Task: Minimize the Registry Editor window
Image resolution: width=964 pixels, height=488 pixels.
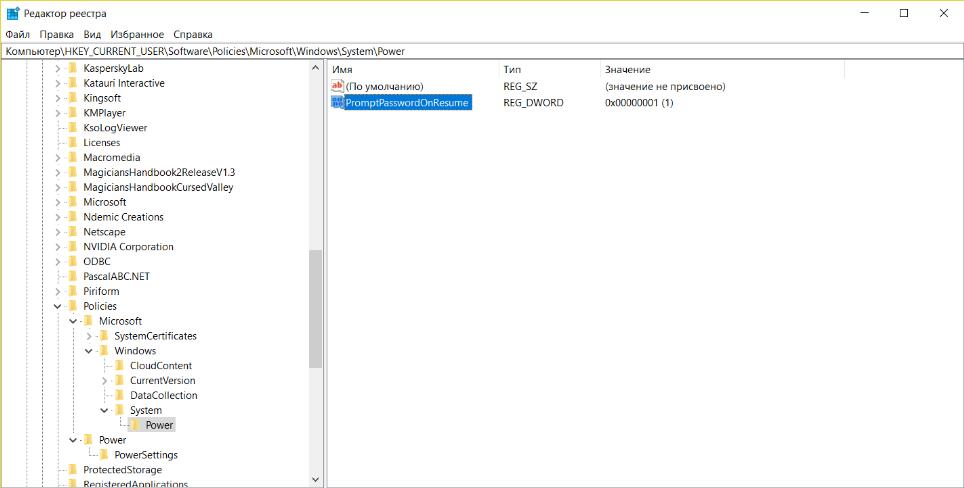Action: click(864, 13)
